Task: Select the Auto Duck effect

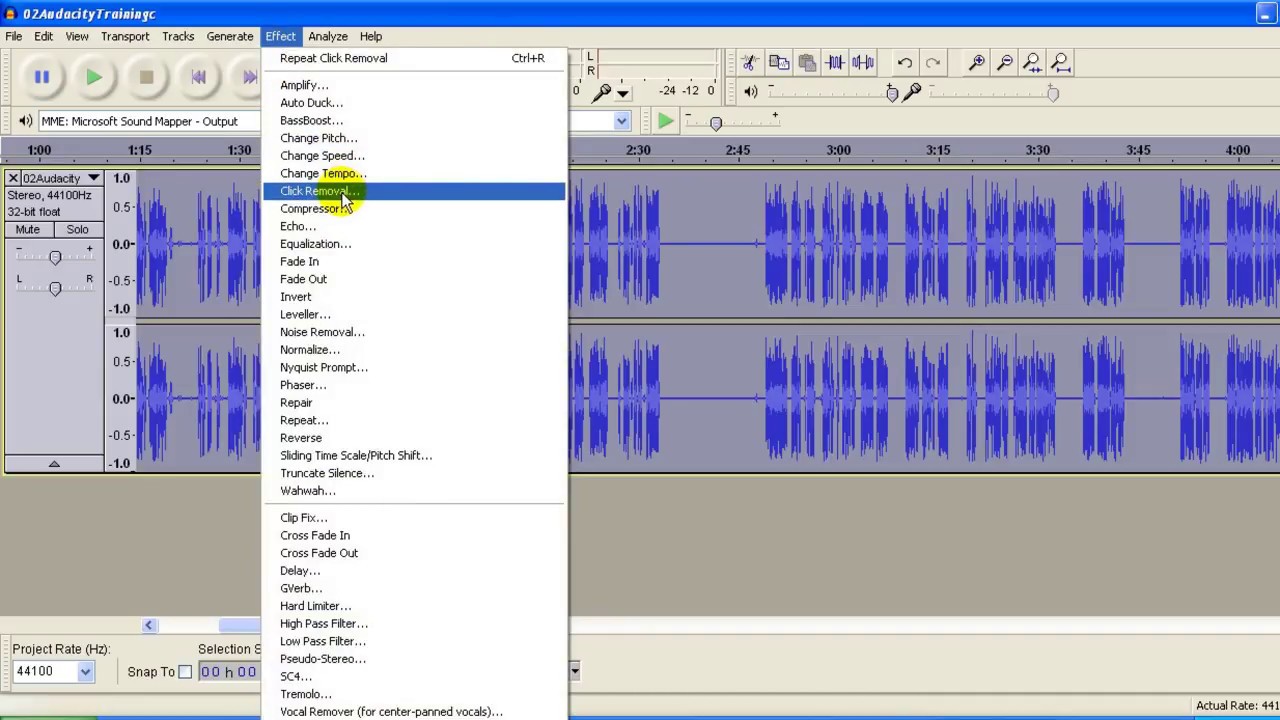Action: (414, 103)
